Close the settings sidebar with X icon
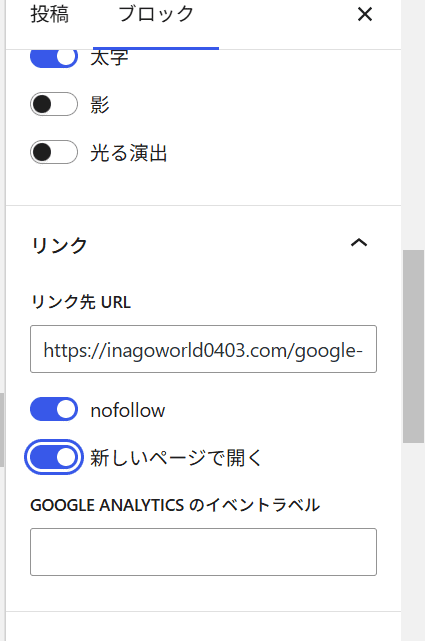 365,14
